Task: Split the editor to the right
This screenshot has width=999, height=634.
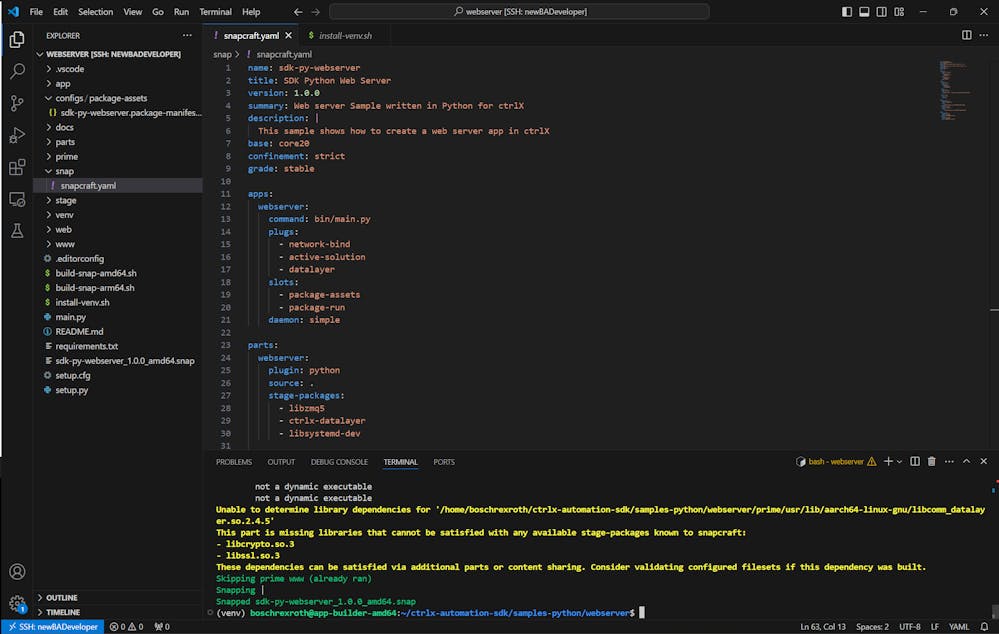Action: pos(966,35)
